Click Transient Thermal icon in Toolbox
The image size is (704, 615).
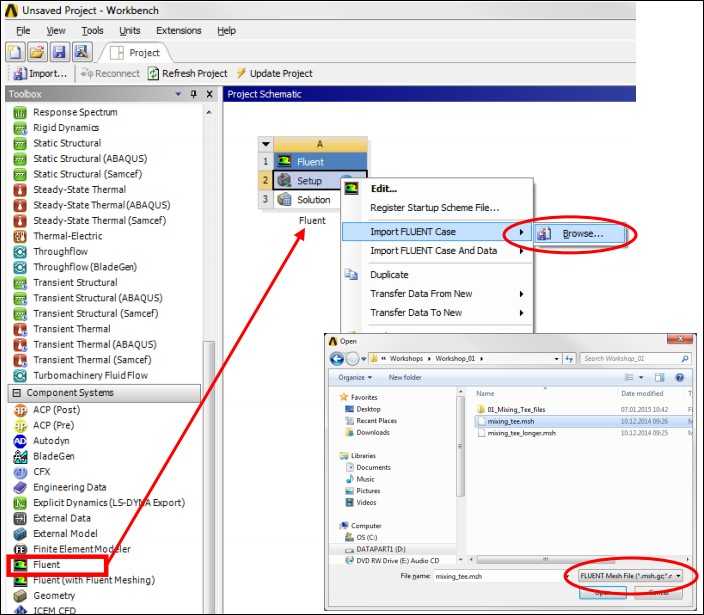point(20,329)
